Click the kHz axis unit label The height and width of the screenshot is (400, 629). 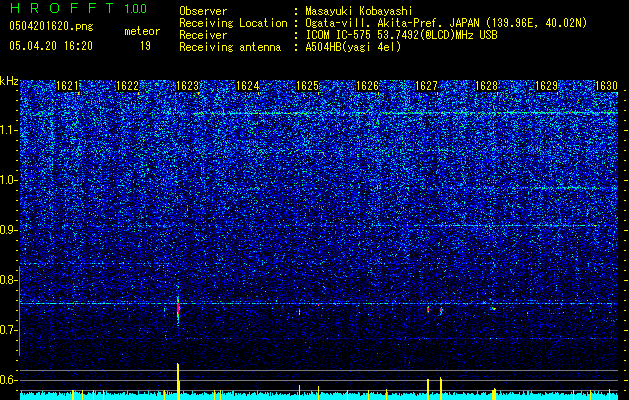point(9,81)
